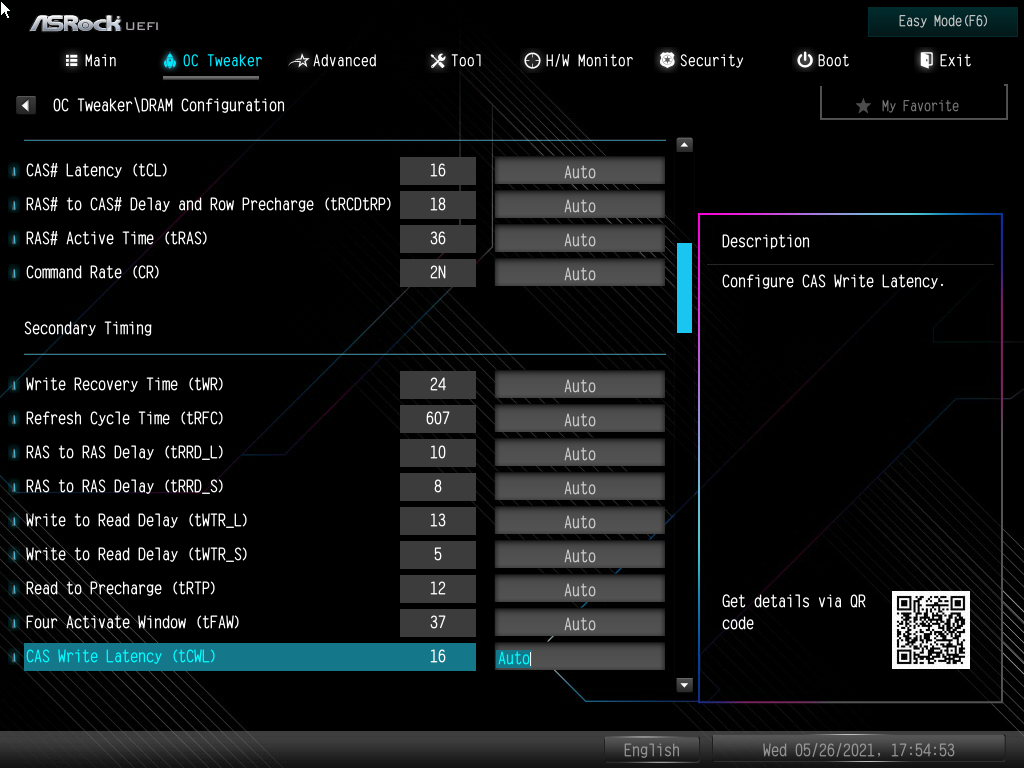Switch to the Main tab

[90, 60]
